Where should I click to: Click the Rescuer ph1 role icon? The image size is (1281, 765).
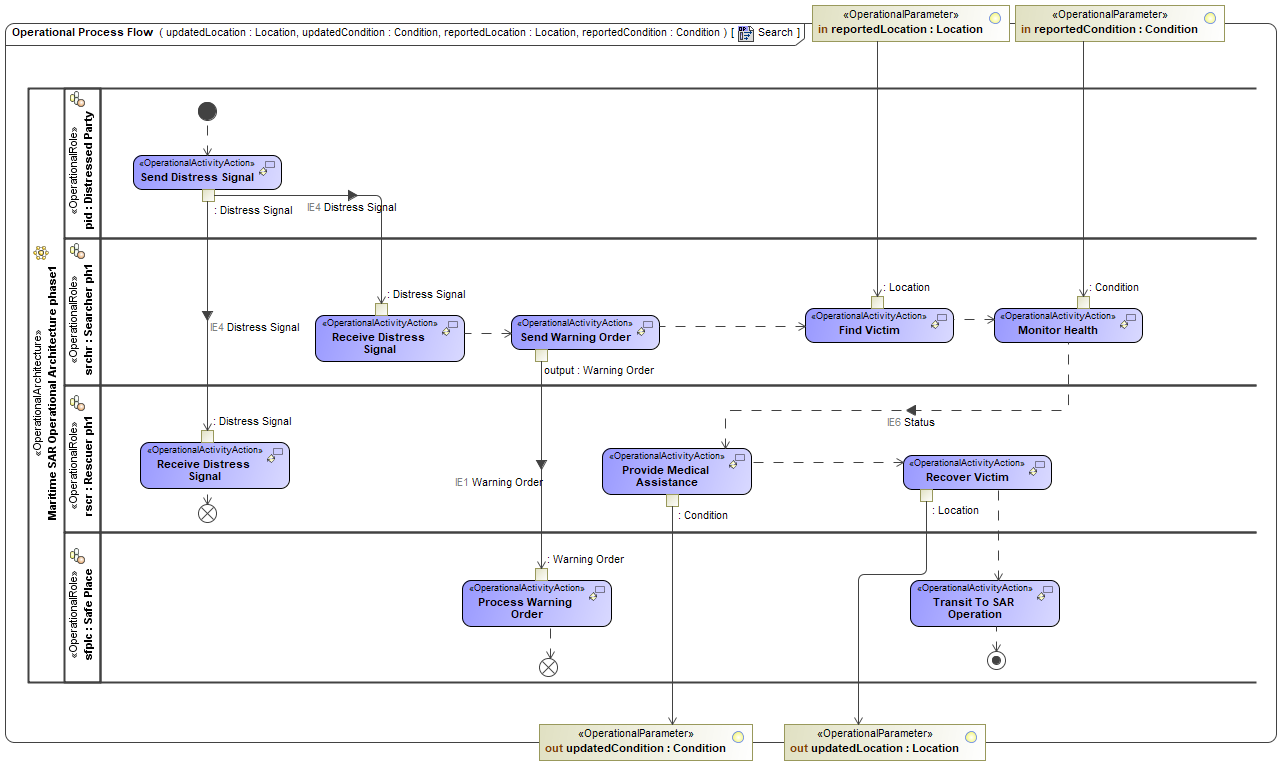pos(77,403)
